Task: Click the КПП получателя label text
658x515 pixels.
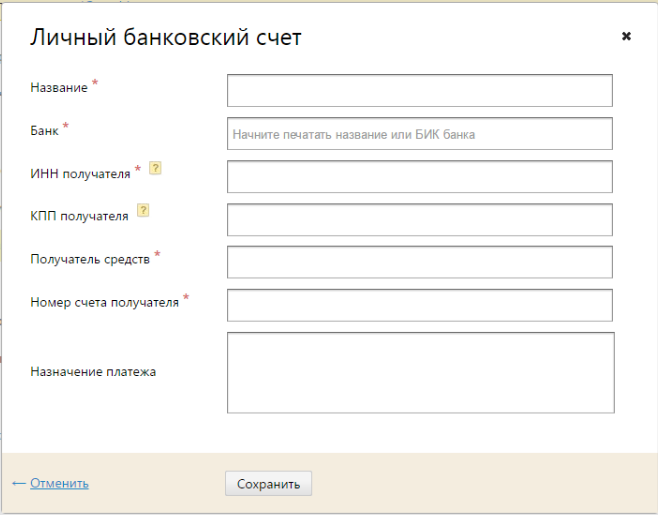Action: (79, 215)
